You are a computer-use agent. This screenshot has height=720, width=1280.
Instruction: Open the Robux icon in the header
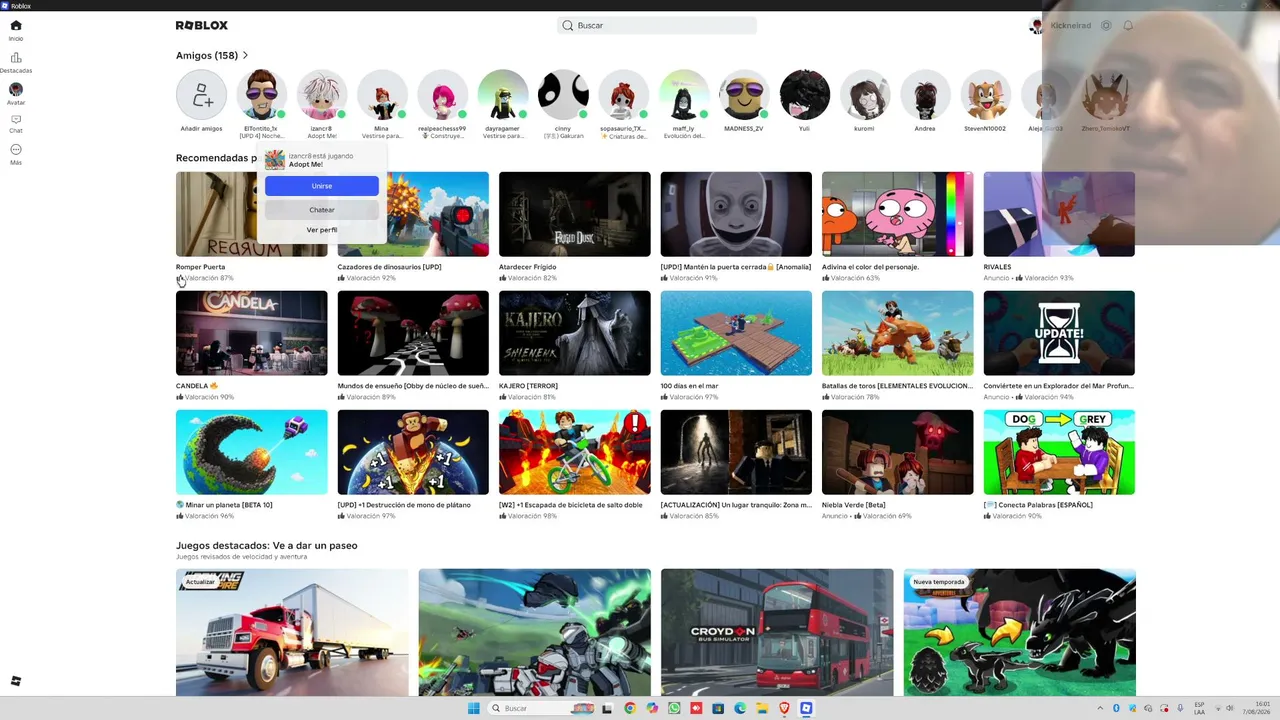tap(1106, 25)
